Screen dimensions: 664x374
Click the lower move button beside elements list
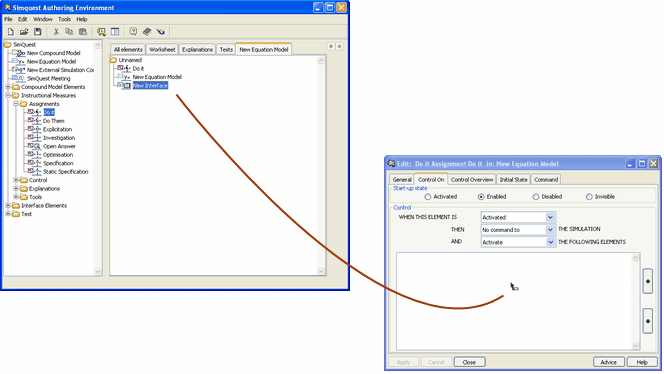click(647, 321)
